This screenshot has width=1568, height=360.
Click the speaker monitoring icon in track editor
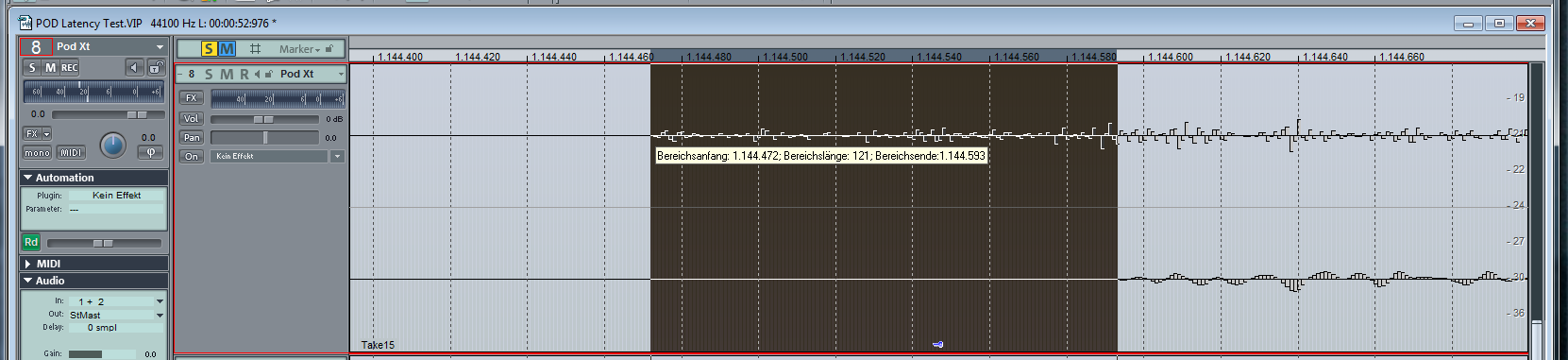(x=134, y=67)
